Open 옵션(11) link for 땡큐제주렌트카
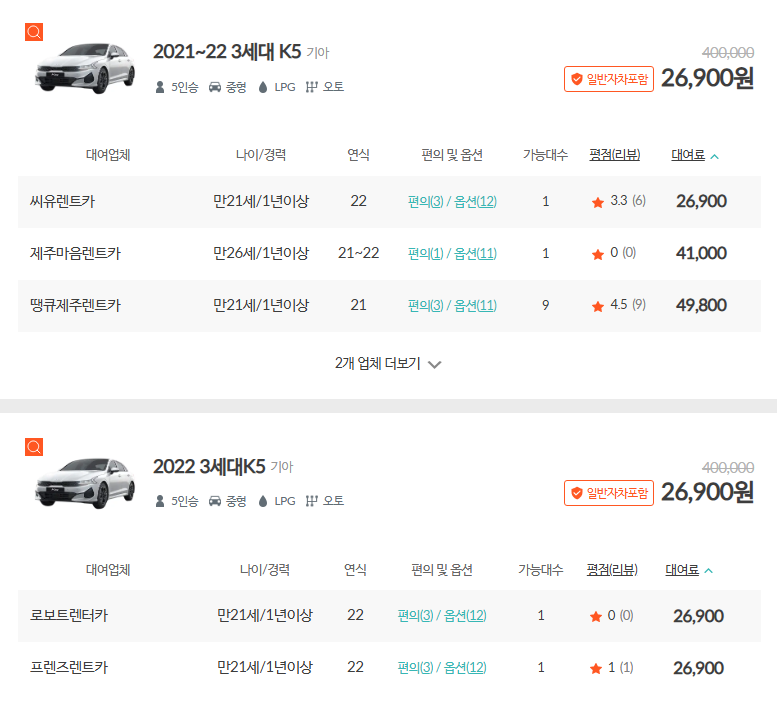This screenshot has height=705, width=777. click(475, 306)
